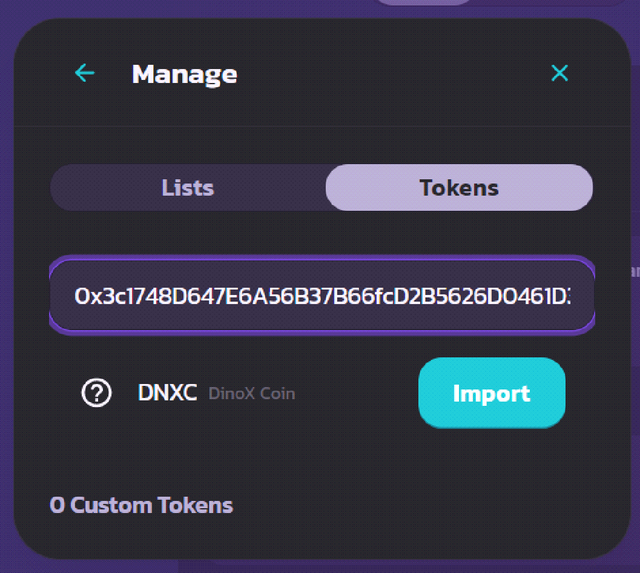Click the DNXC token symbol
The height and width of the screenshot is (573, 640).
point(167,393)
